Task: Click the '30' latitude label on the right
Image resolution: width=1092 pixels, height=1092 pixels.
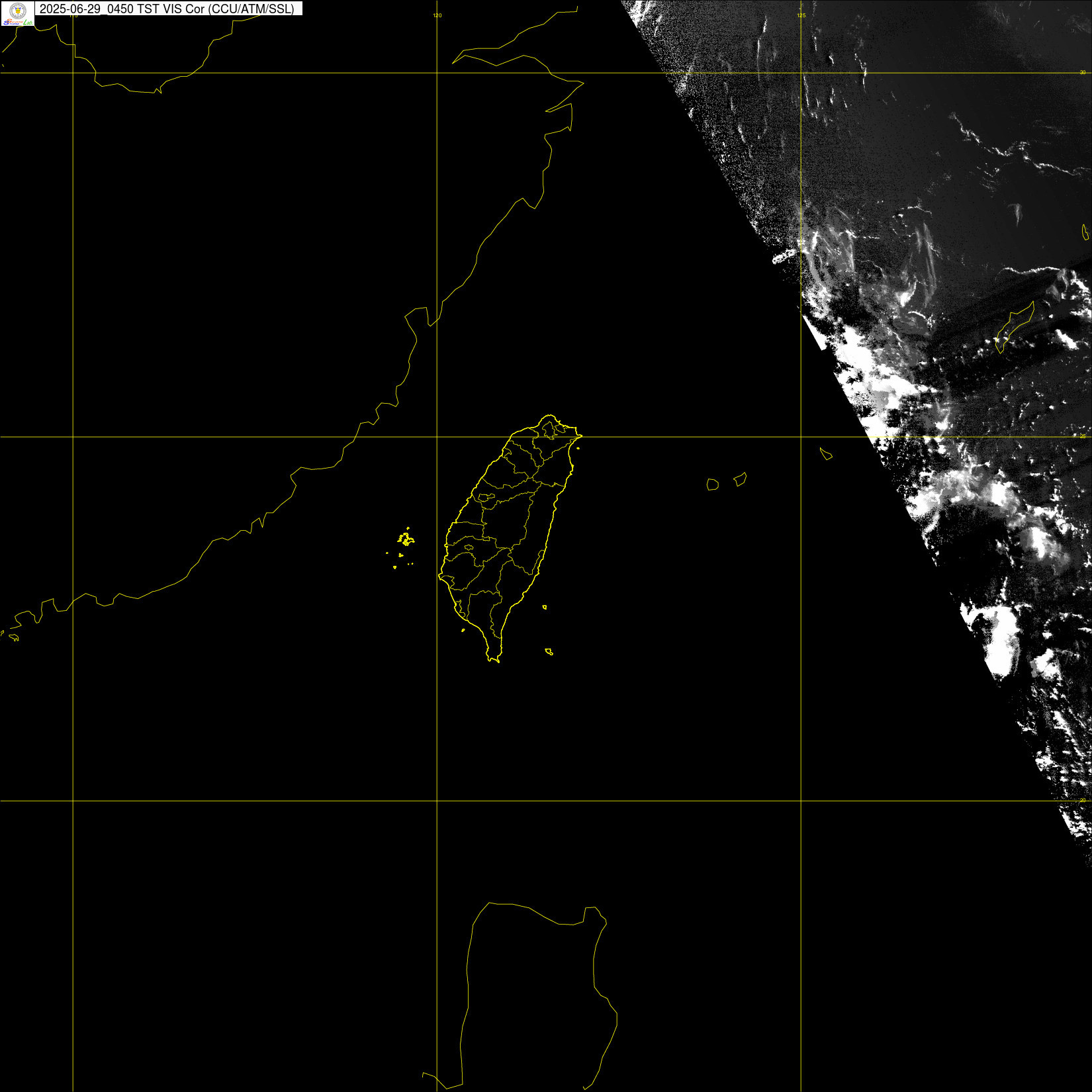Action: pos(1083,72)
